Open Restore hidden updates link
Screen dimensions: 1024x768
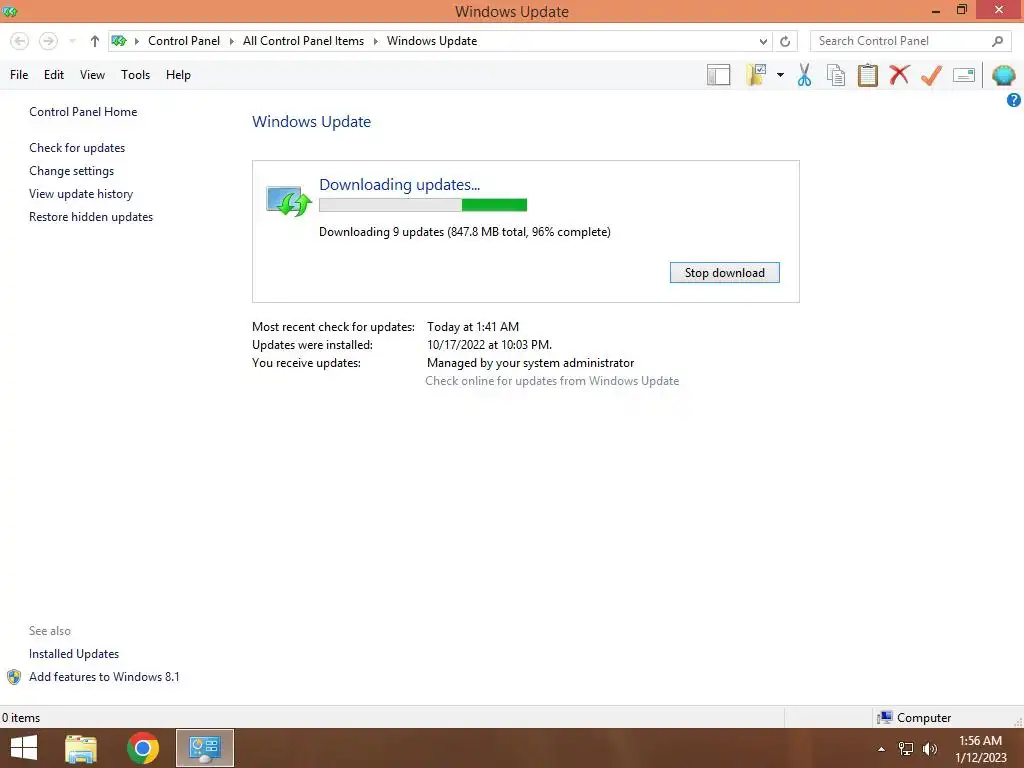(91, 217)
